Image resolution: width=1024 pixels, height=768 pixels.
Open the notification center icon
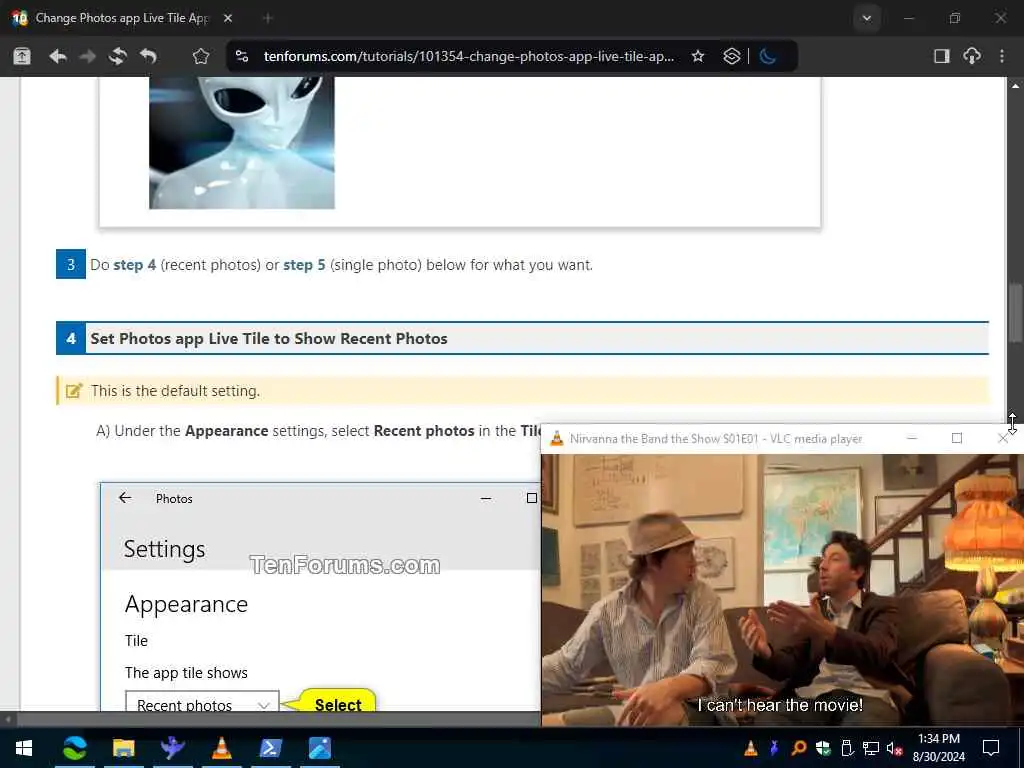(991, 748)
